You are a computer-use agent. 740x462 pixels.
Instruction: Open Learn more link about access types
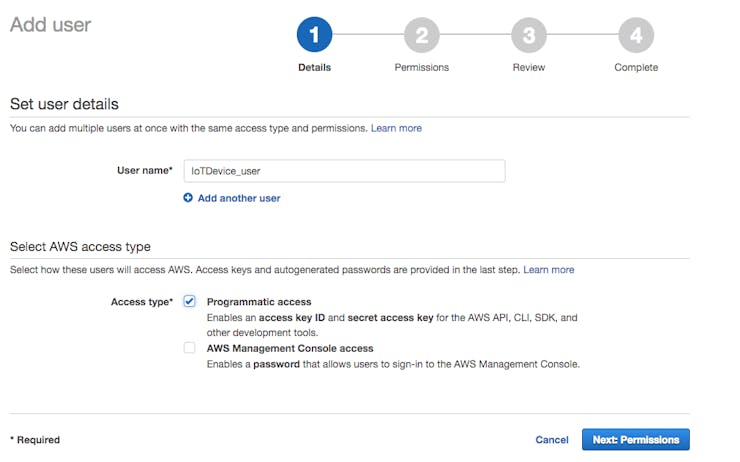[548, 270]
